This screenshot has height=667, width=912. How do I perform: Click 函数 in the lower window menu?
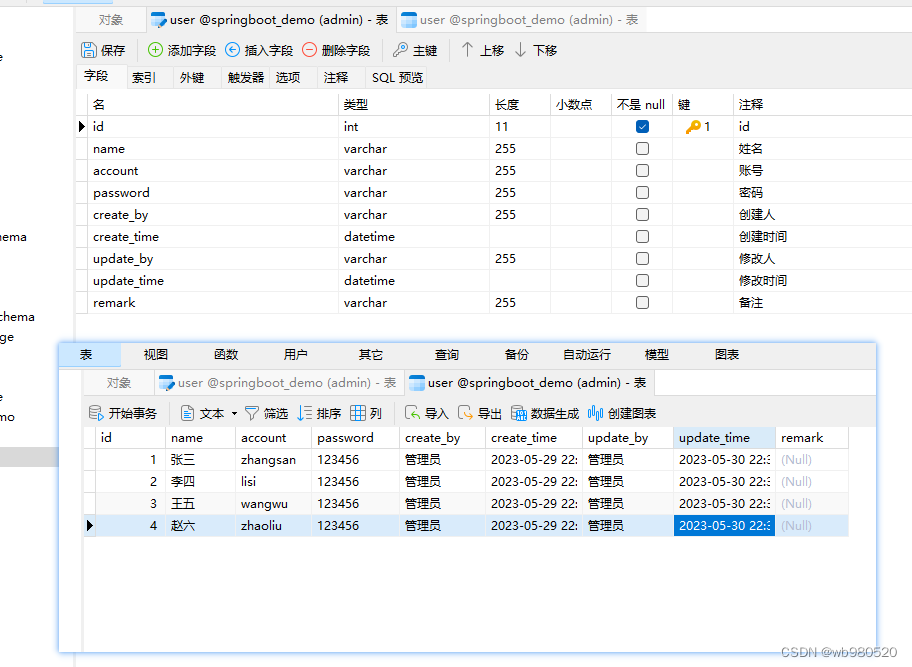226,355
